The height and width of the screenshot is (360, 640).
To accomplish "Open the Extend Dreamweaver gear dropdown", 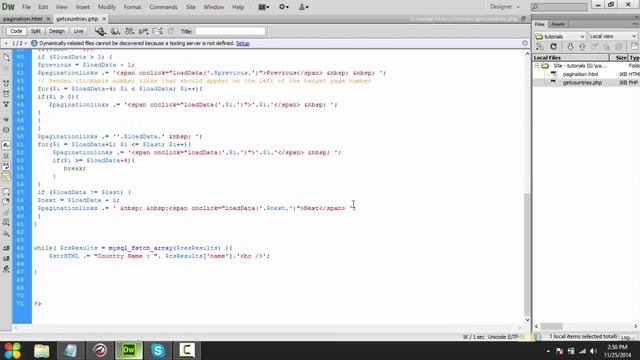I will 284,7.
